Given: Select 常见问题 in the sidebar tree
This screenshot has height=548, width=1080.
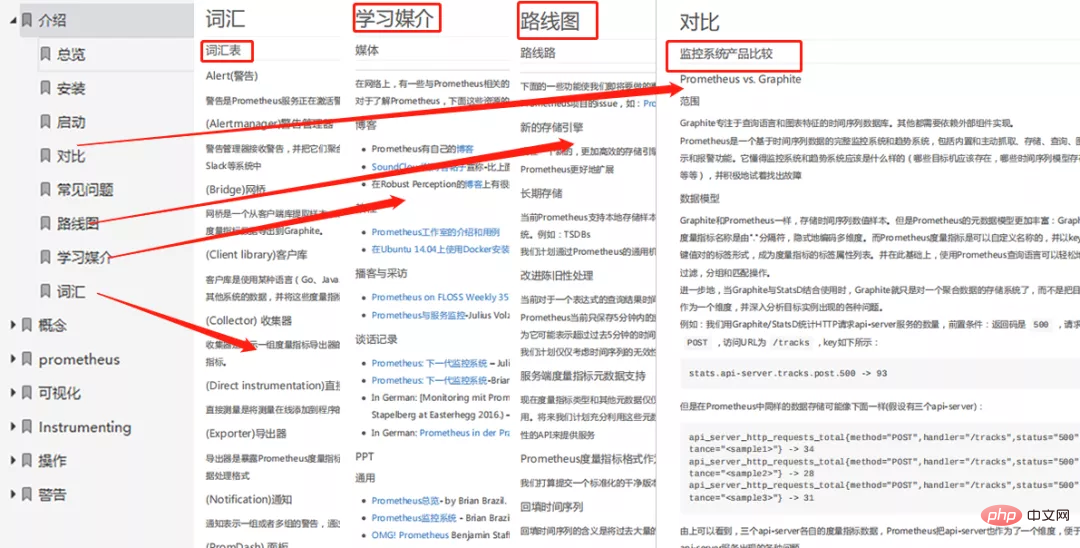Looking at the screenshot, I should tap(85, 189).
